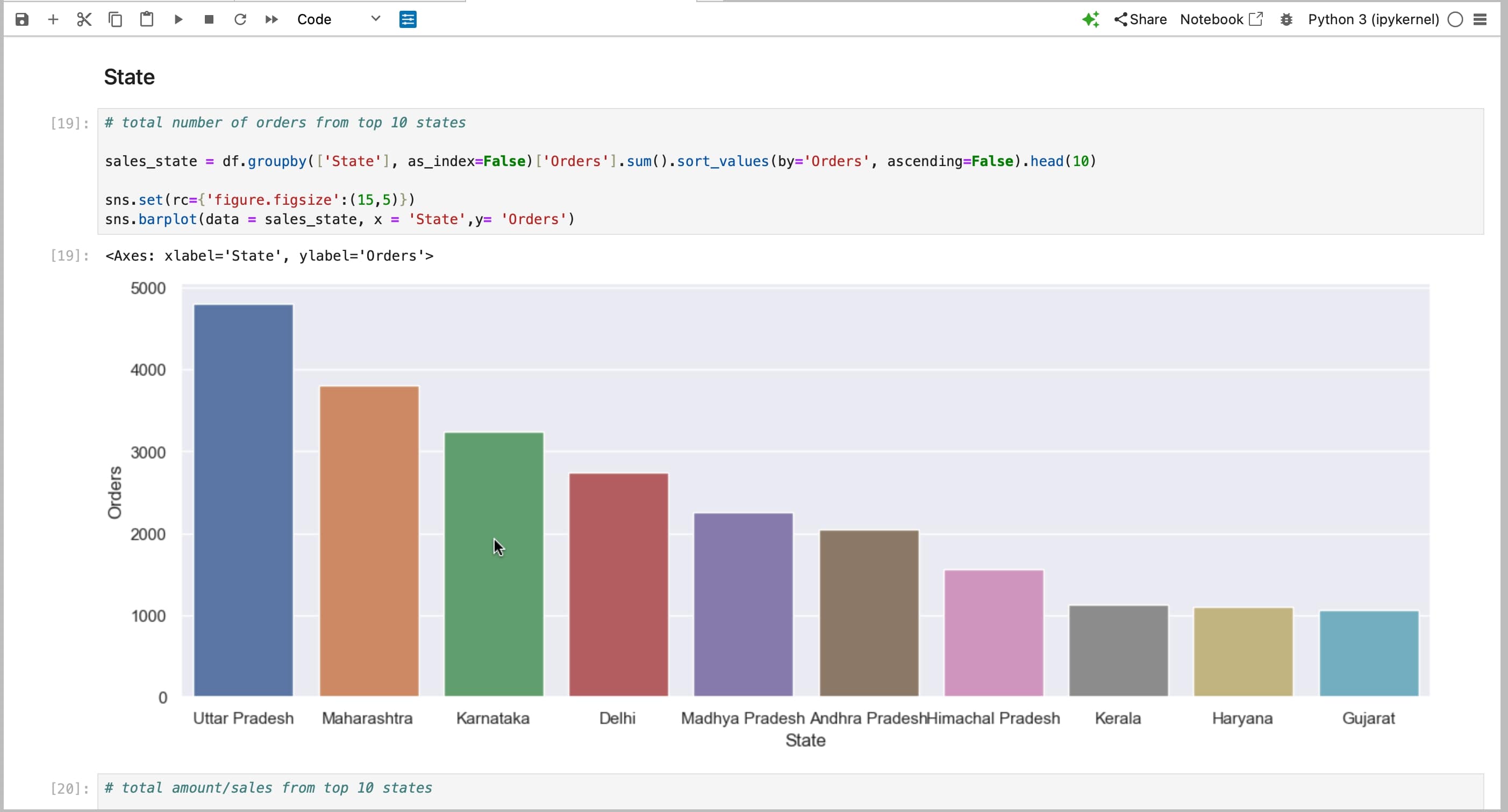Open Notebook in new window link
The width and height of the screenshot is (1508, 812).
(x=1221, y=19)
